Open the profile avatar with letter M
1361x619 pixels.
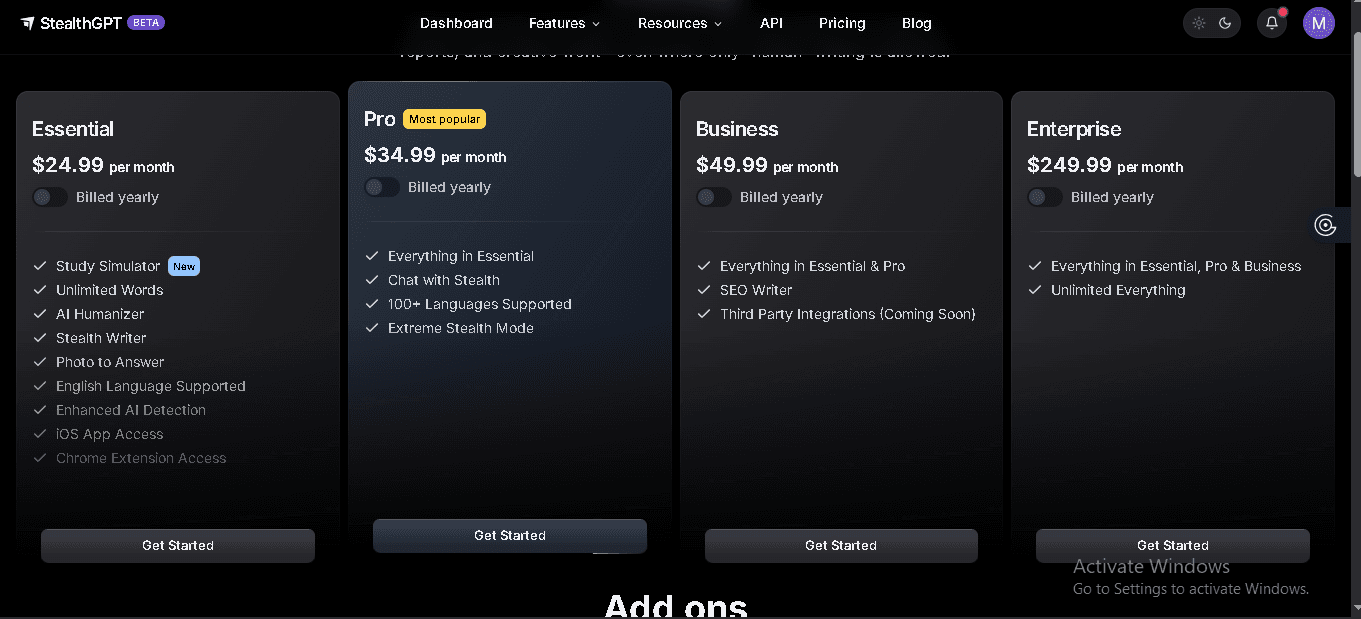point(1318,22)
